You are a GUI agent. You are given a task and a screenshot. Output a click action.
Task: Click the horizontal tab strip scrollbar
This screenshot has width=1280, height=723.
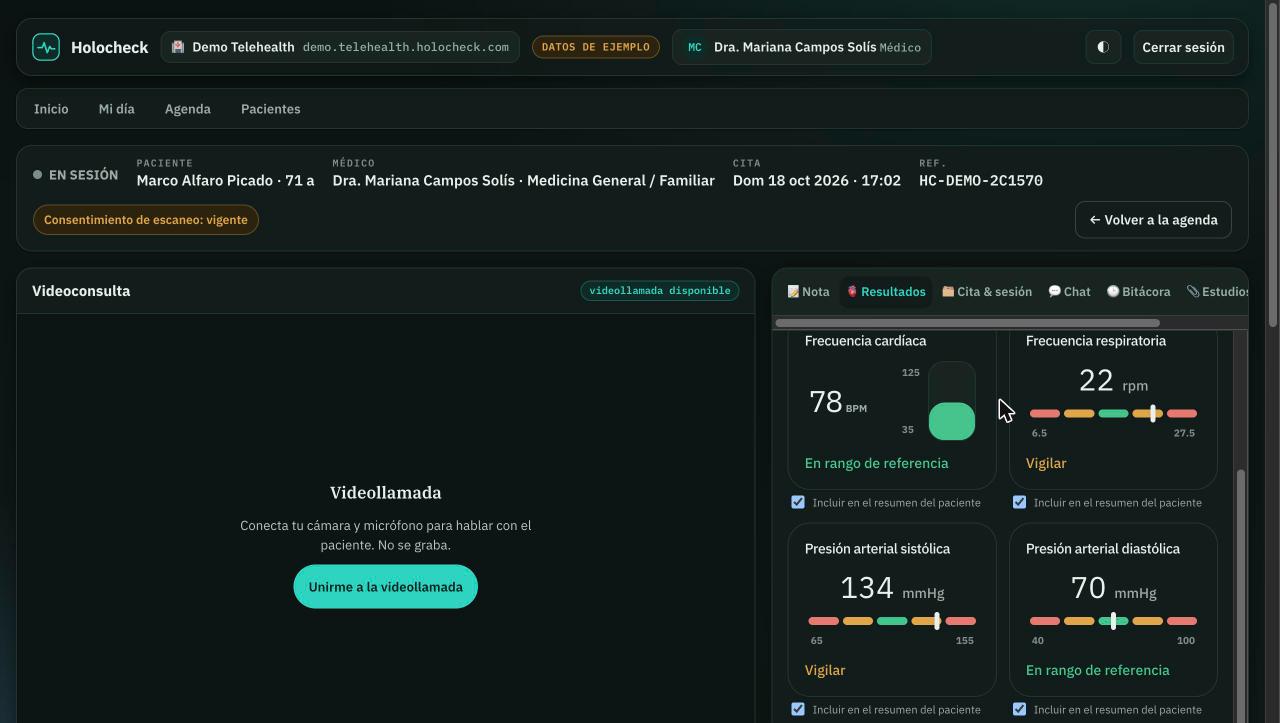click(x=968, y=323)
